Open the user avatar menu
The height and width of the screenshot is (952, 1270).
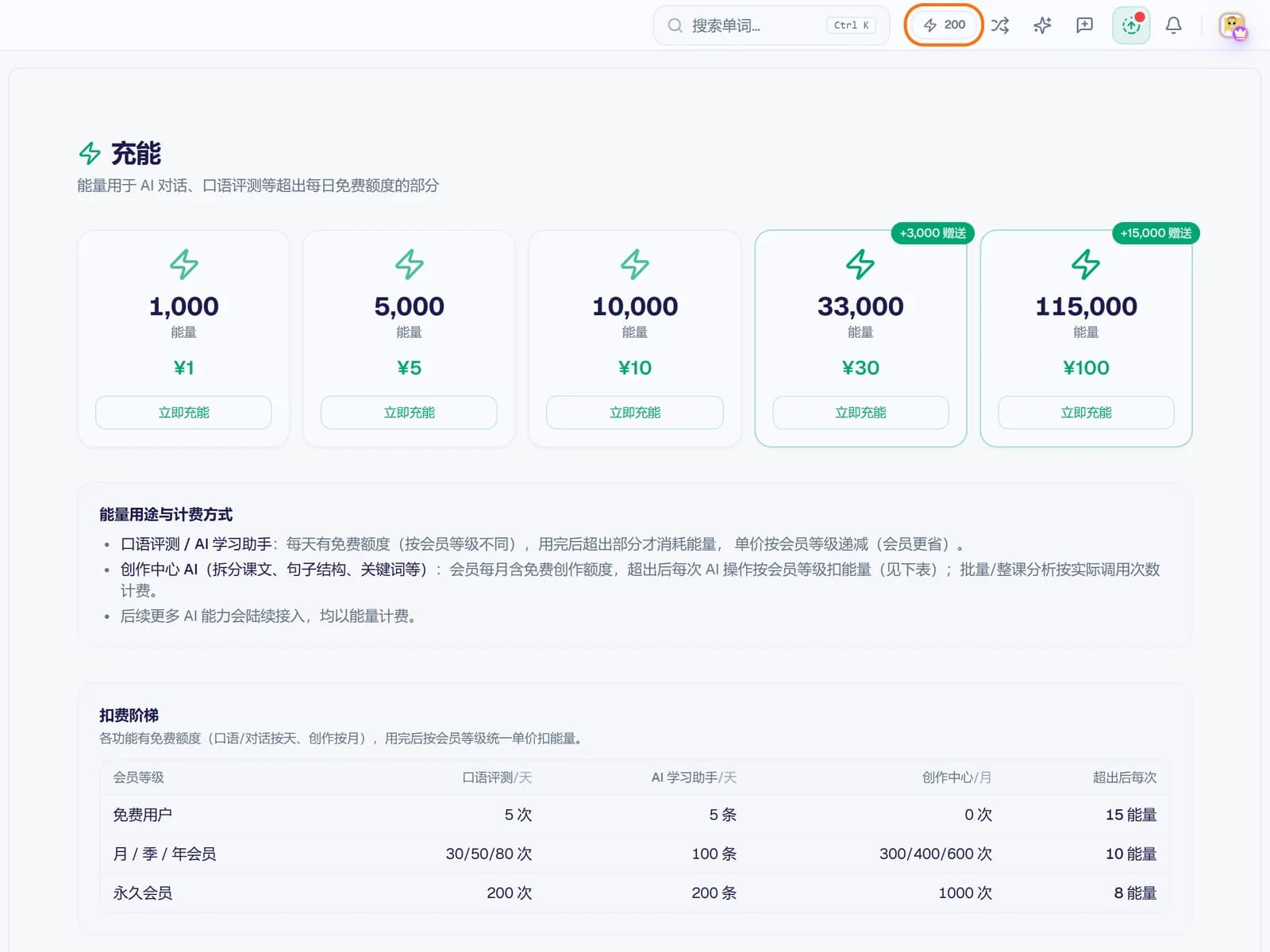(x=1233, y=25)
